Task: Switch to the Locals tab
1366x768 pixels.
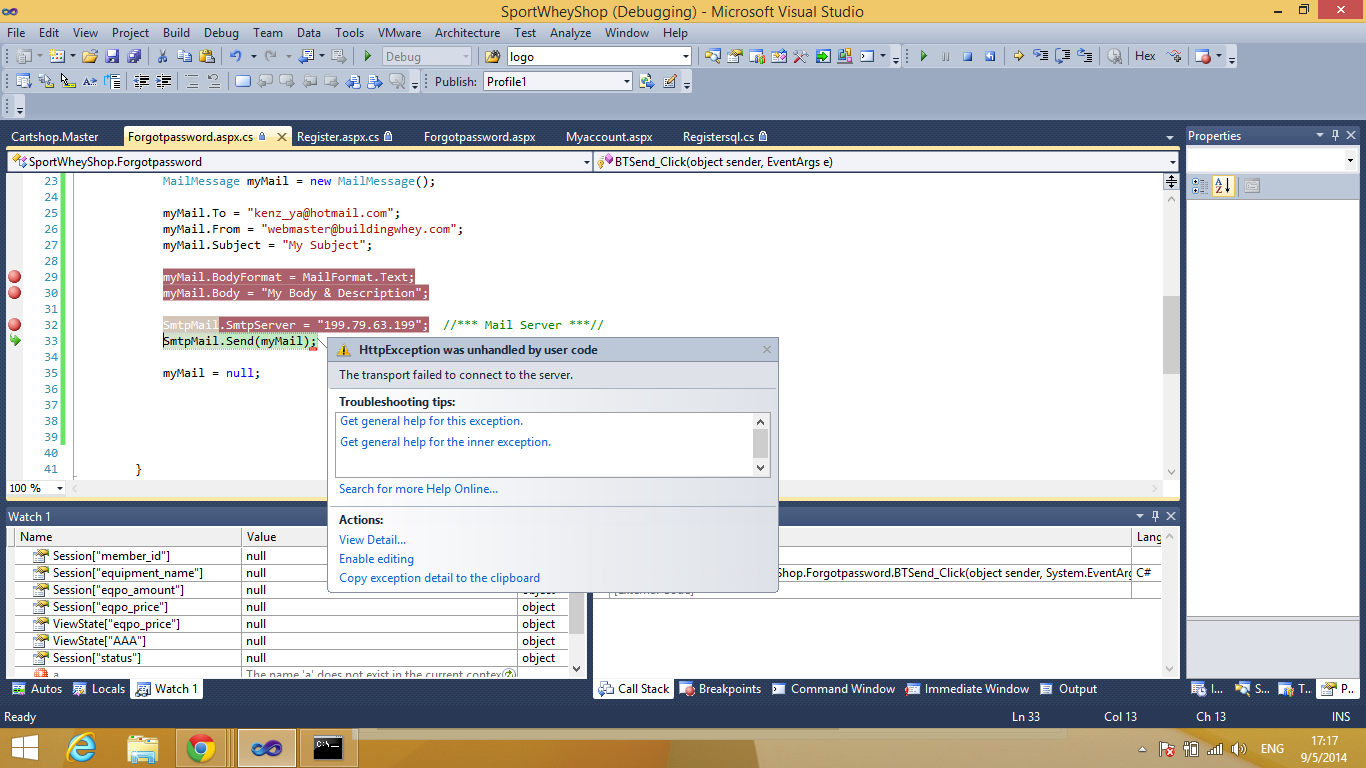Action: (x=100, y=689)
